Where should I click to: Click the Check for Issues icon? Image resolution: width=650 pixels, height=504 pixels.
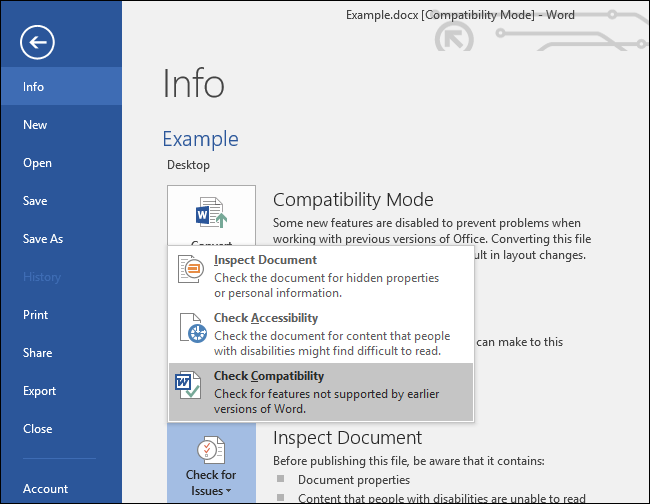click(211, 450)
